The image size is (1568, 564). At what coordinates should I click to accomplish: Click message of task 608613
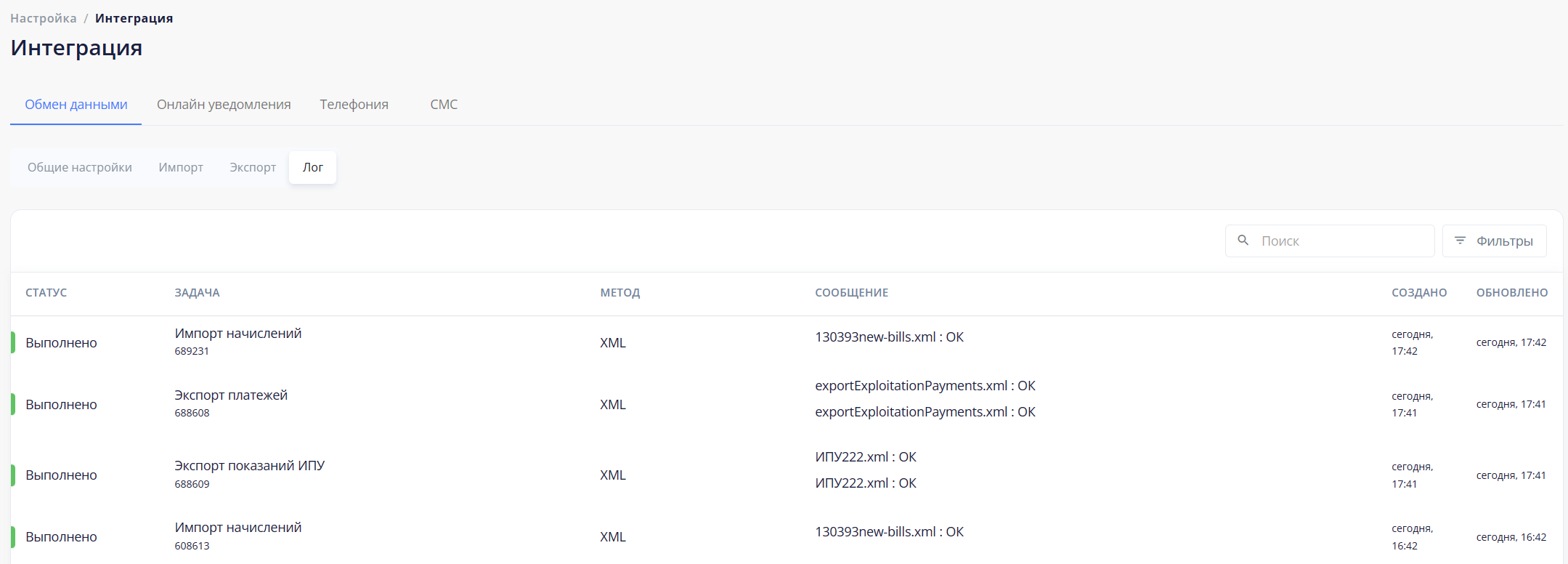889,532
